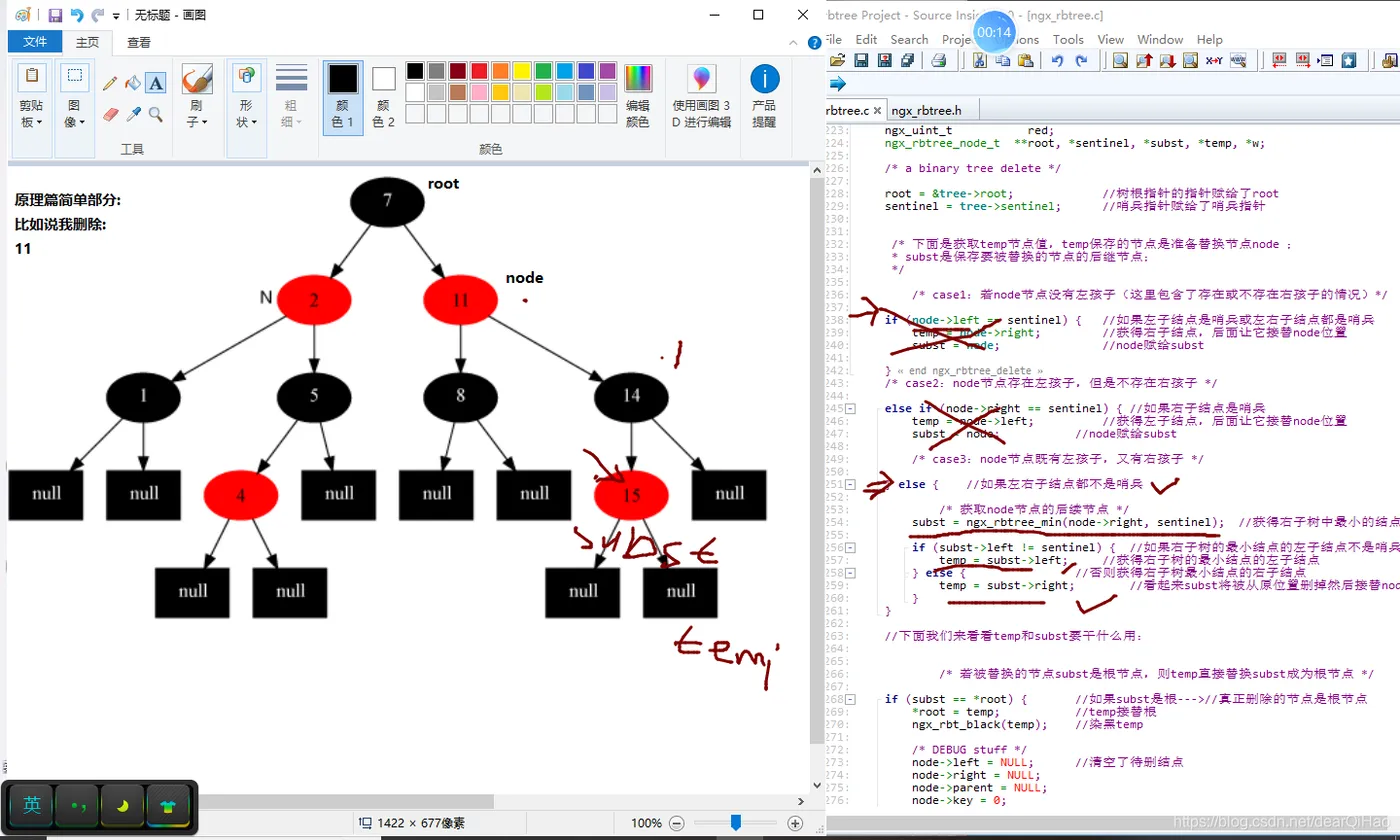Open the Help menu in Source Insight

pyautogui.click(x=1209, y=39)
